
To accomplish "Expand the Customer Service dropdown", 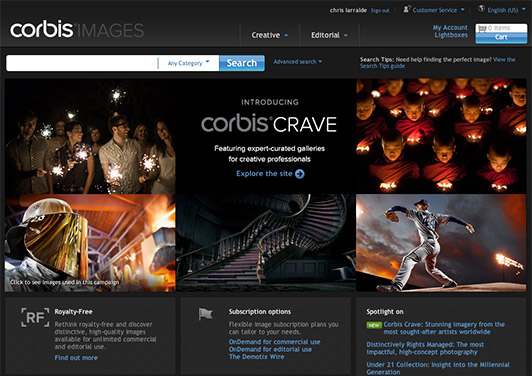I will coord(434,10).
